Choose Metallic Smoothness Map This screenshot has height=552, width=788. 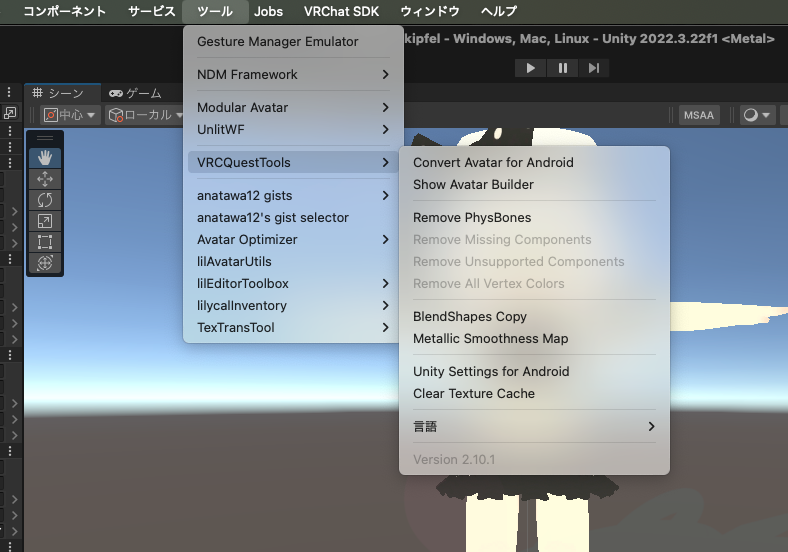tap(534, 339)
